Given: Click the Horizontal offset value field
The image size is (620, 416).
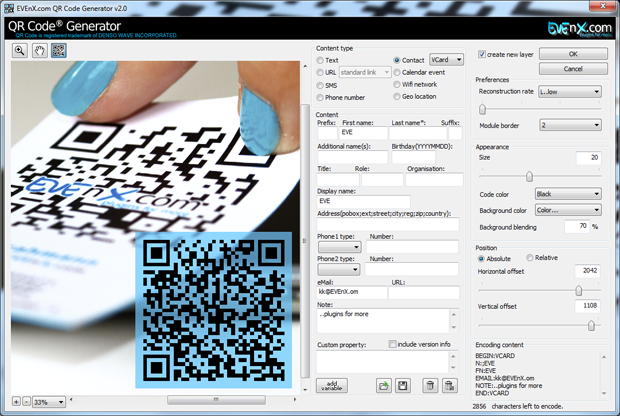Looking at the screenshot, I should pos(587,271).
